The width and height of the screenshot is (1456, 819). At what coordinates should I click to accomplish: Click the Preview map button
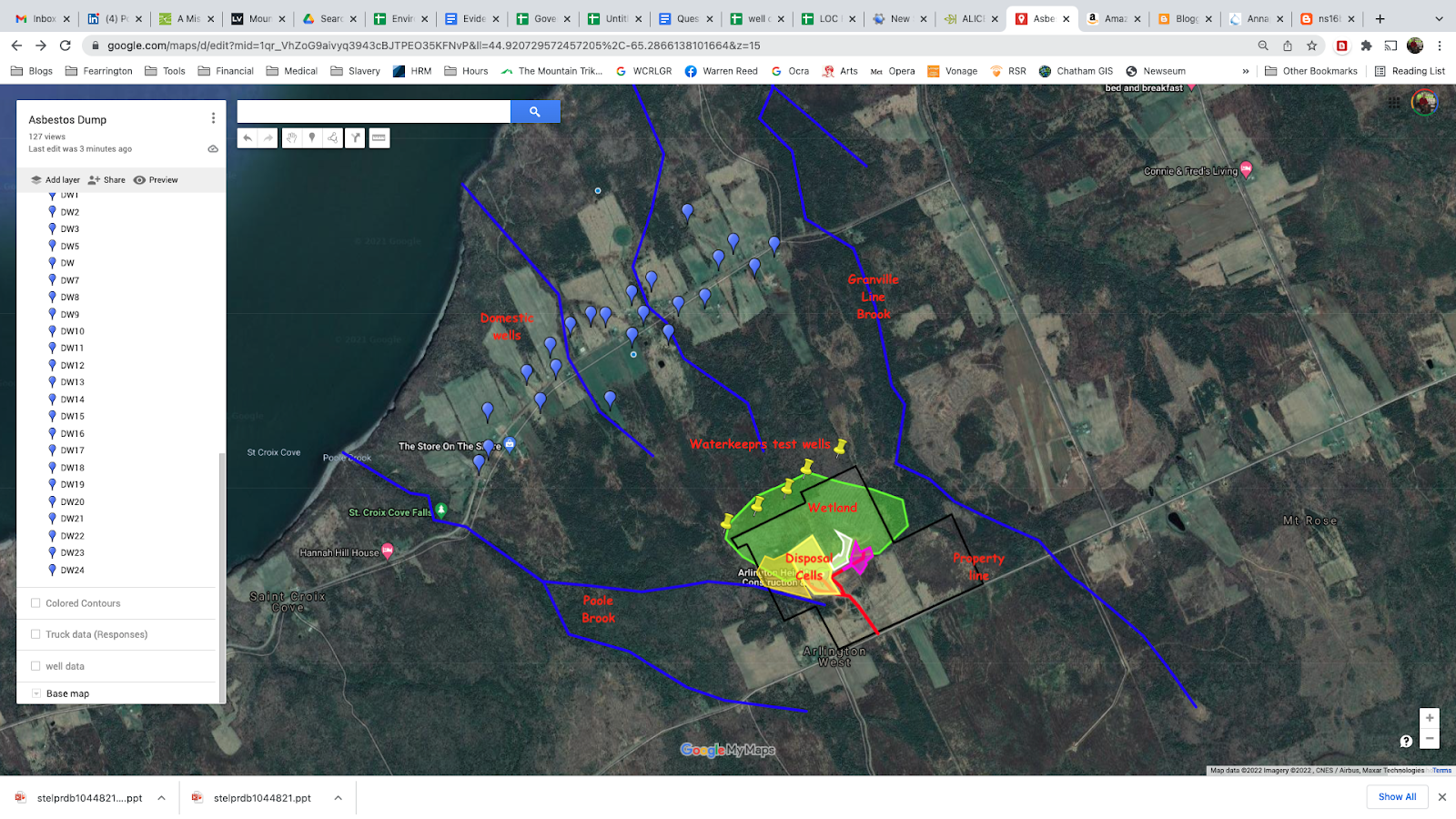156,180
